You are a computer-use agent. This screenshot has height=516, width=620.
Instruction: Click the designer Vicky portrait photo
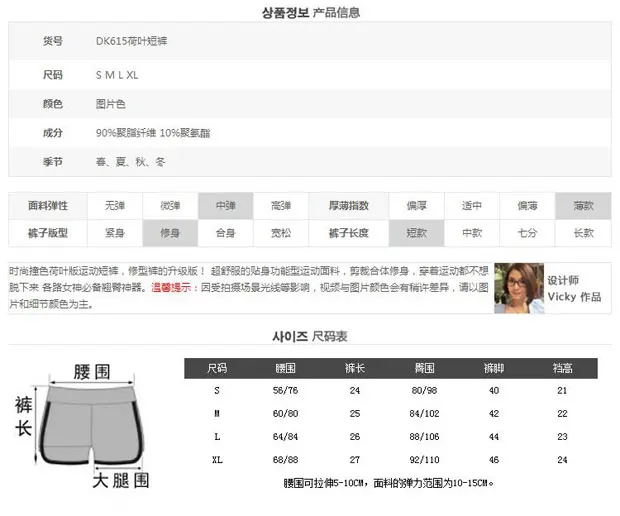coord(519,288)
